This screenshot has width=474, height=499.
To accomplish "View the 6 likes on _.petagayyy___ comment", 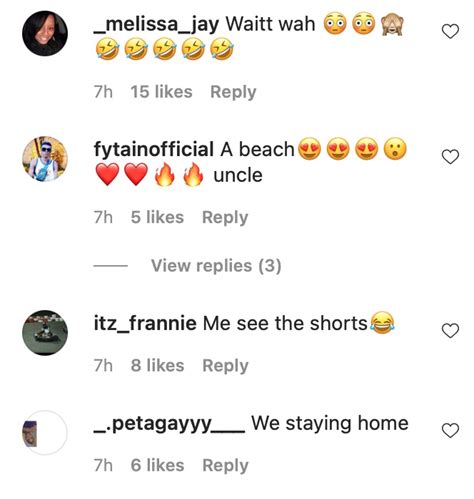I will (157, 465).
